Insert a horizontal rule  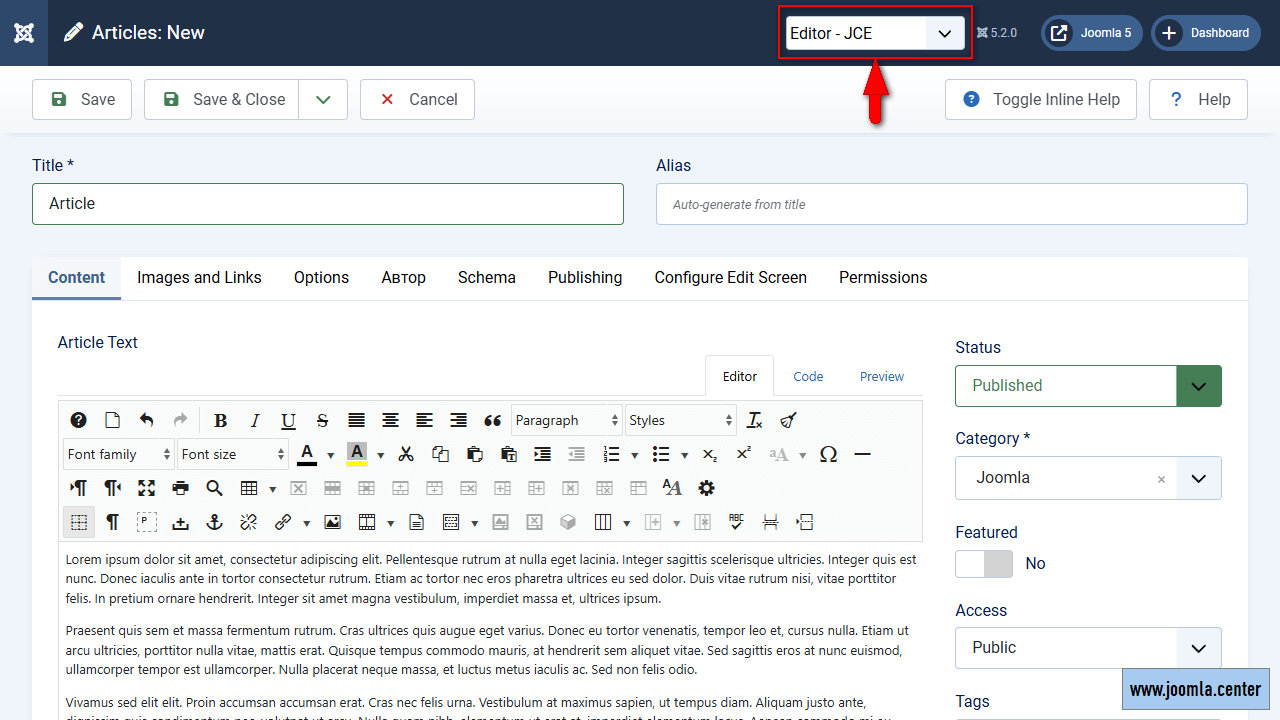[862, 454]
